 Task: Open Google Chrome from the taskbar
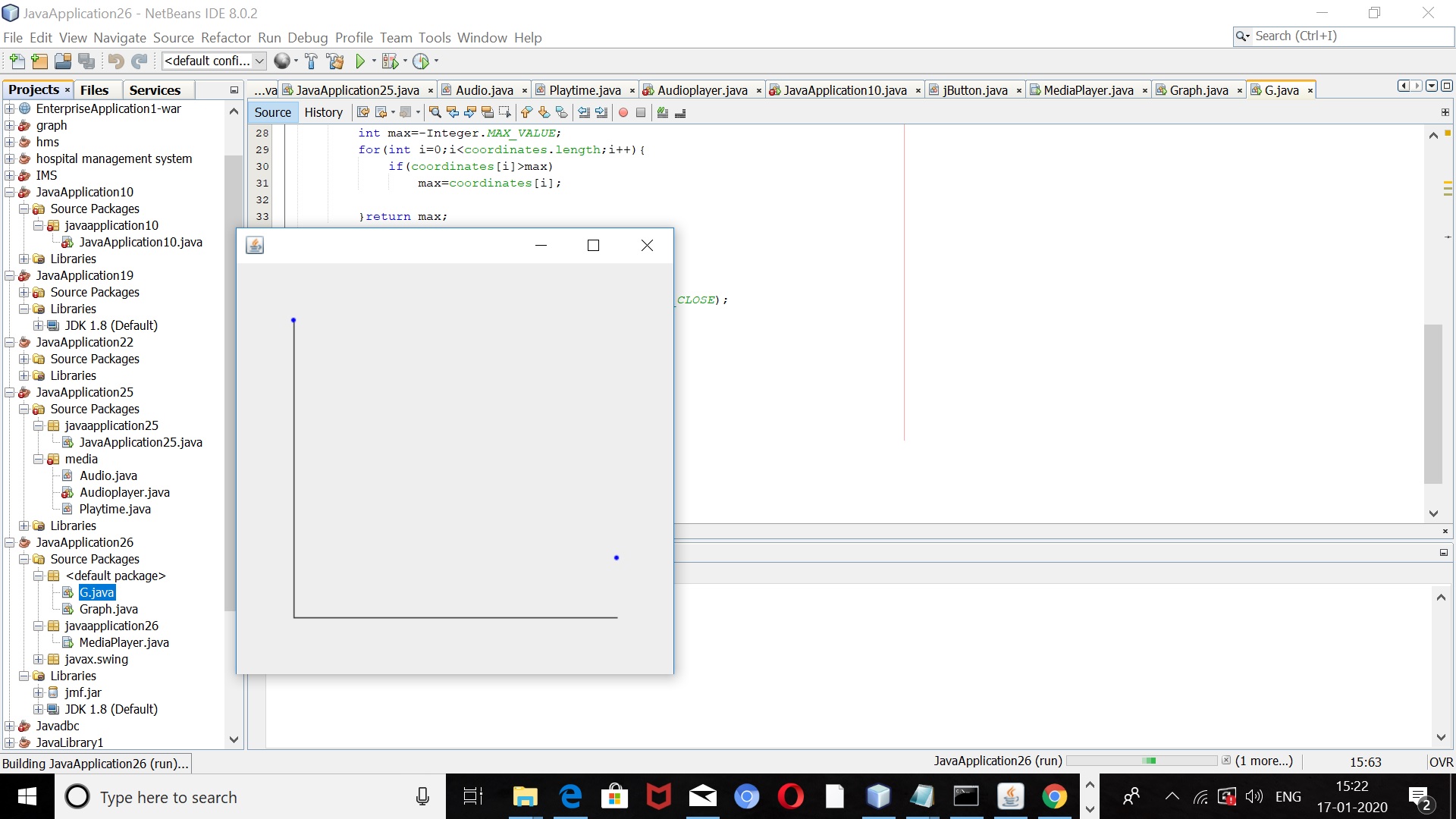[x=1054, y=796]
